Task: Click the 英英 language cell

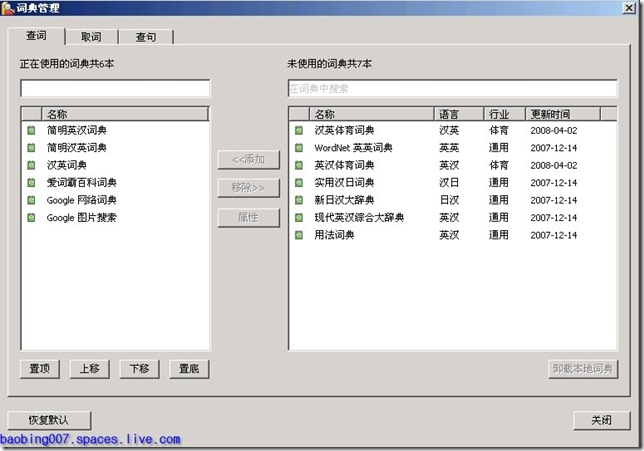Action: [x=449, y=148]
